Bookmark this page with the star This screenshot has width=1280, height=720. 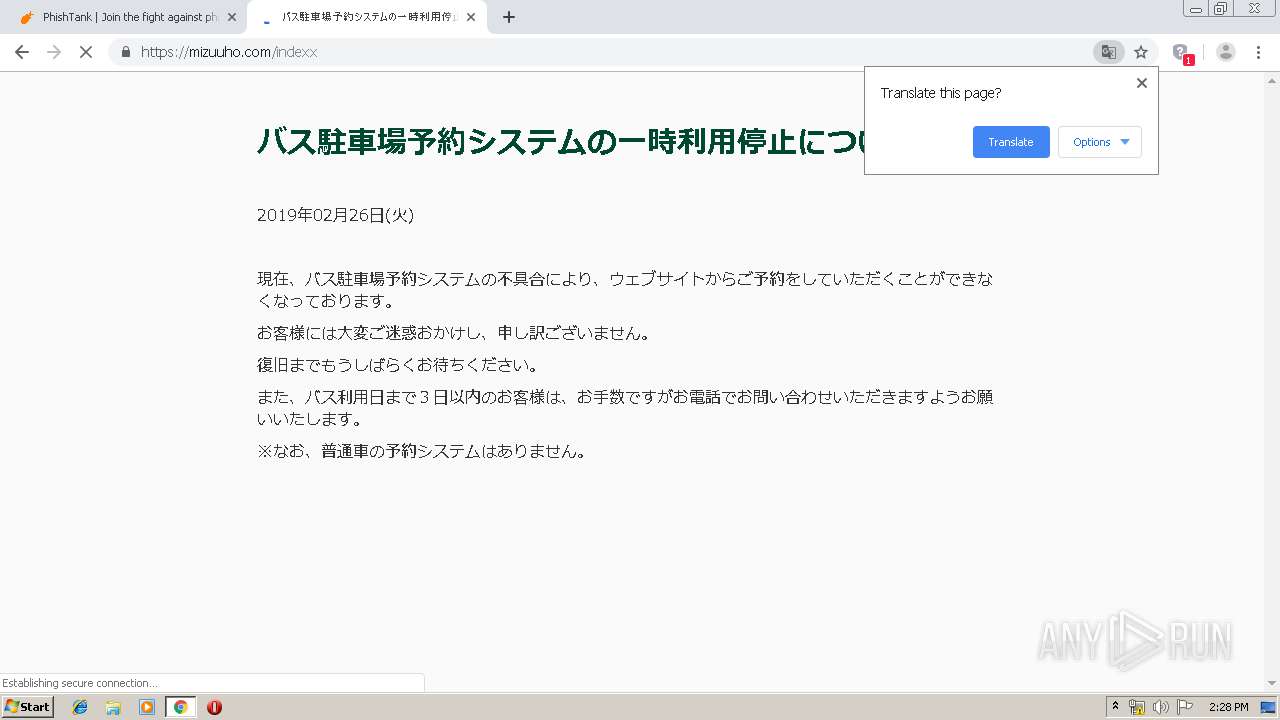(x=1141, y=52)
